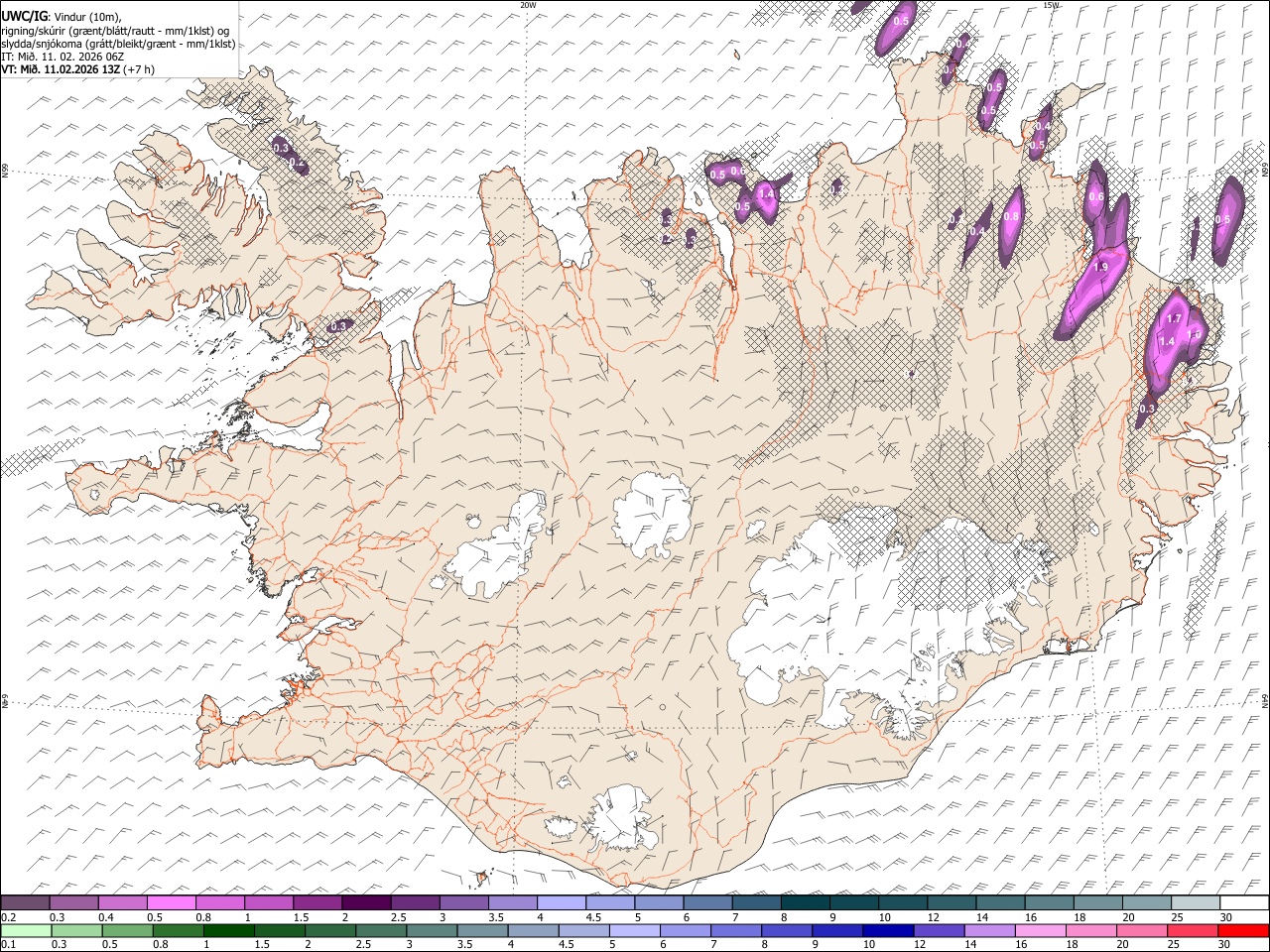
Task: Click the '15W' longitude label
Action: tap(1051, 5)
